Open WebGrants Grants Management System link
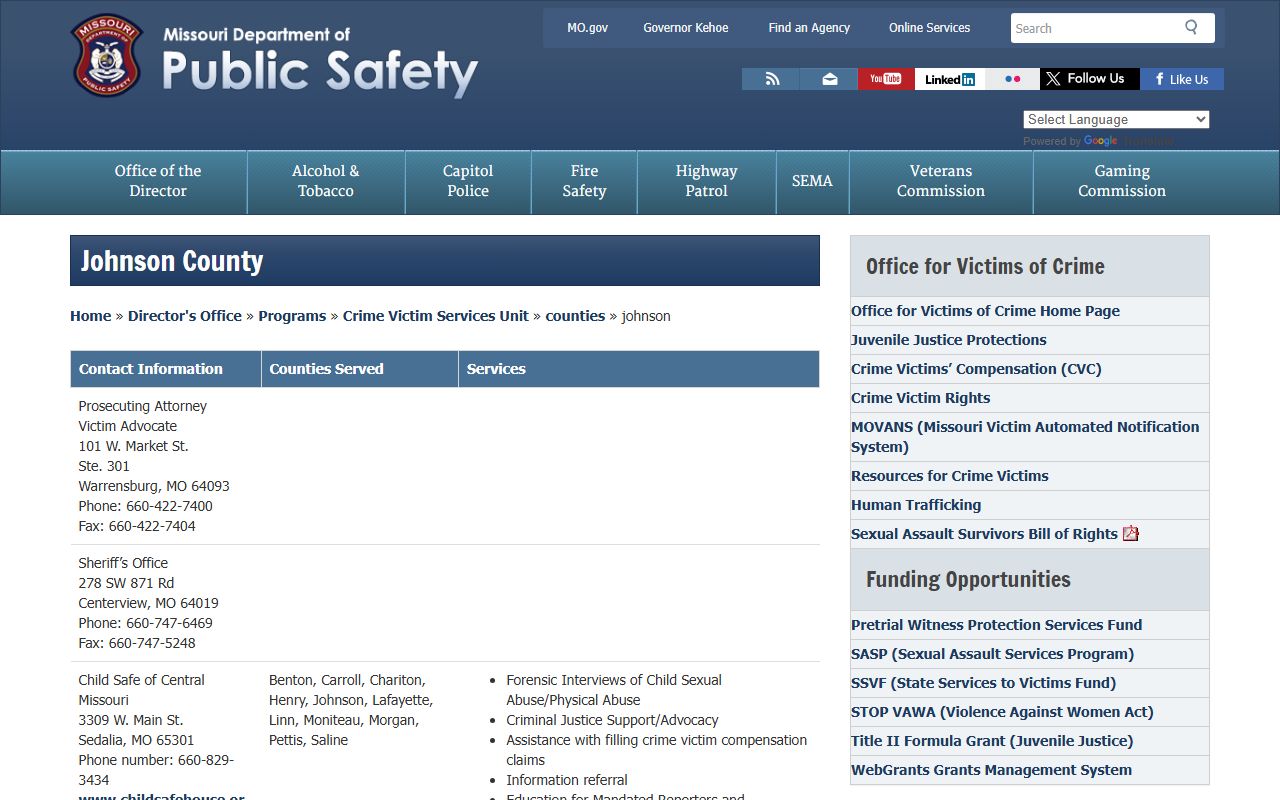 coord(992,770)
